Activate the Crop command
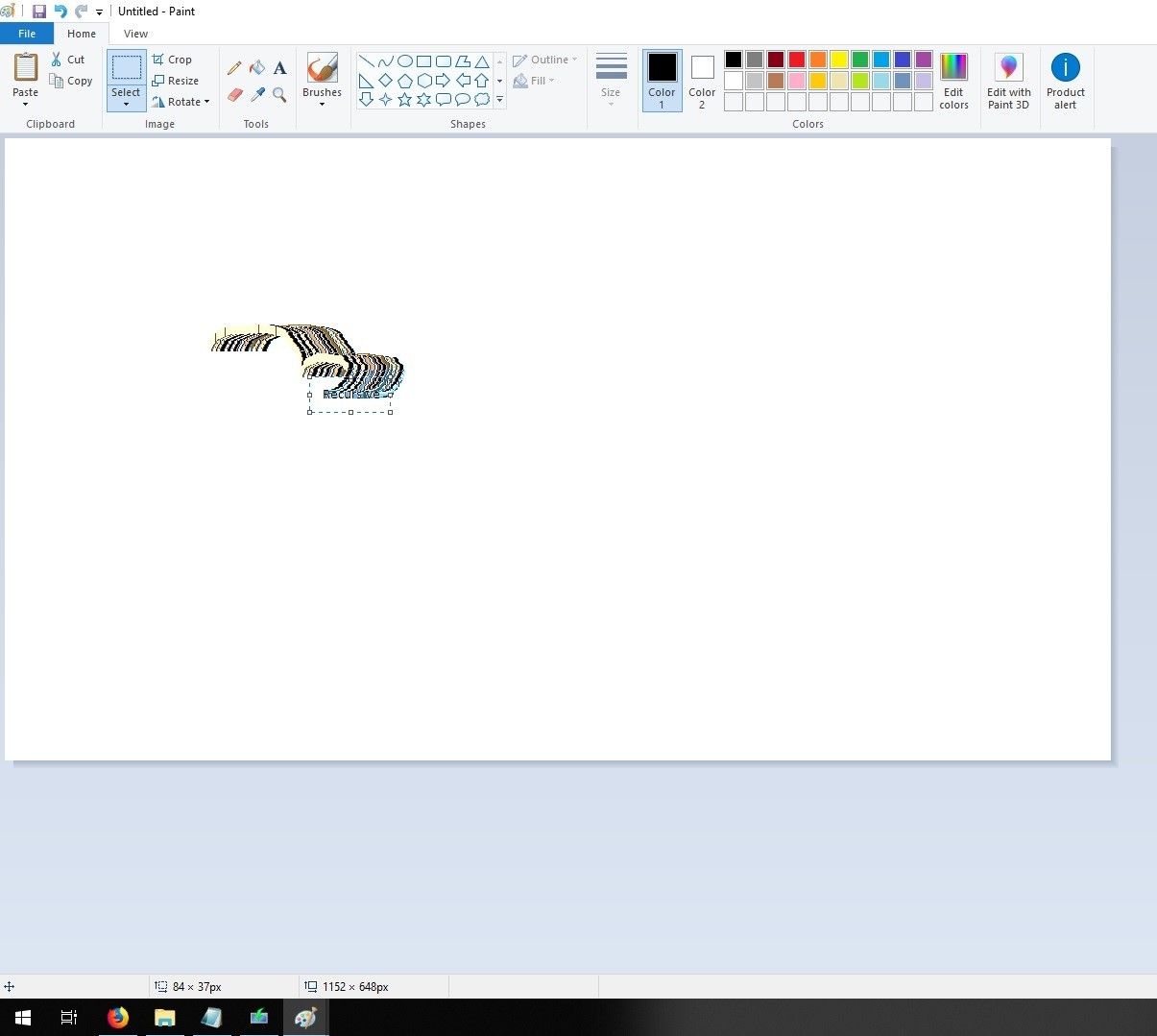1157x1036 pixels. click(x=174, y=59)
